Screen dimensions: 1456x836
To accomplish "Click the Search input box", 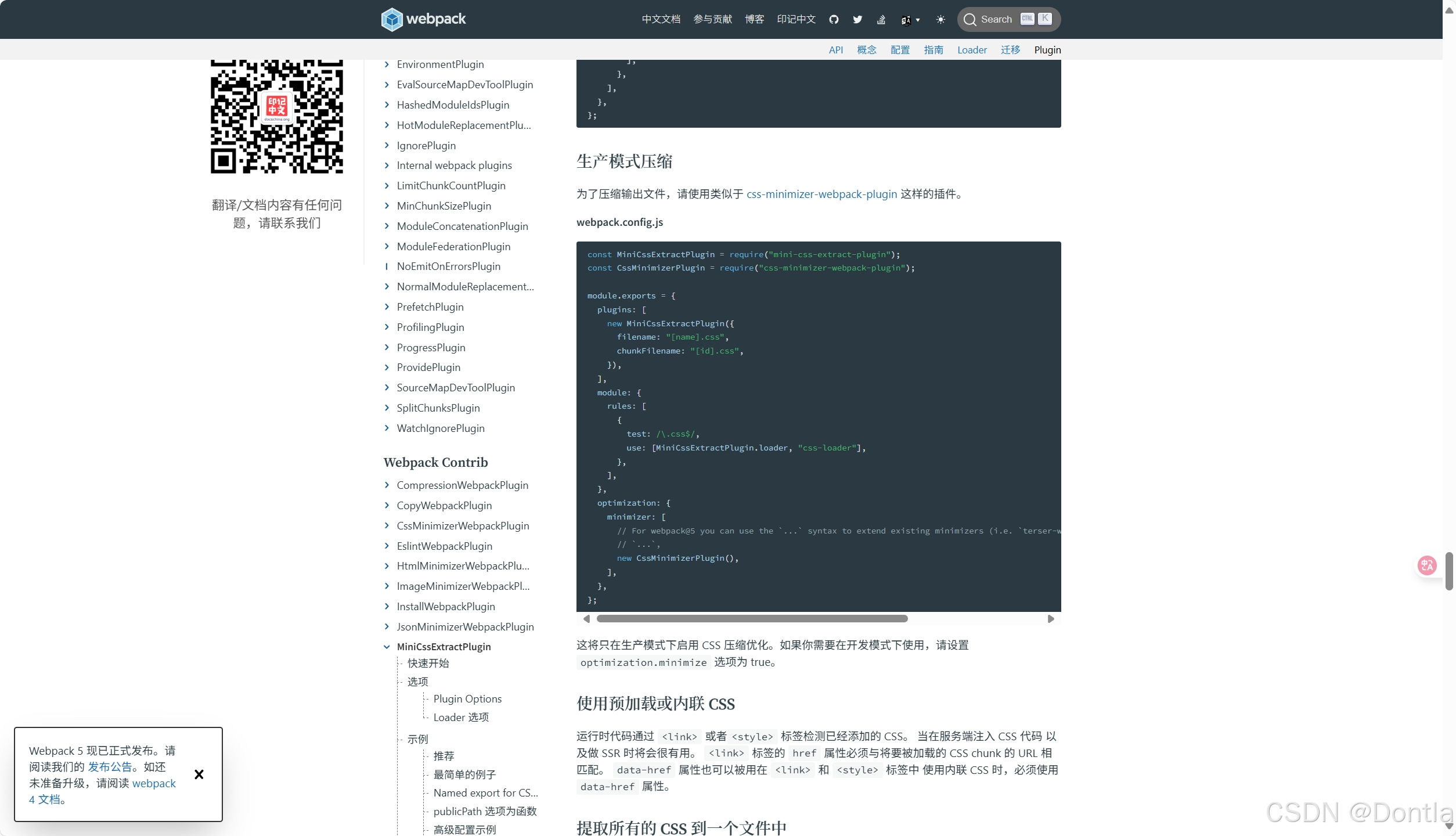I will coord(996,19).
